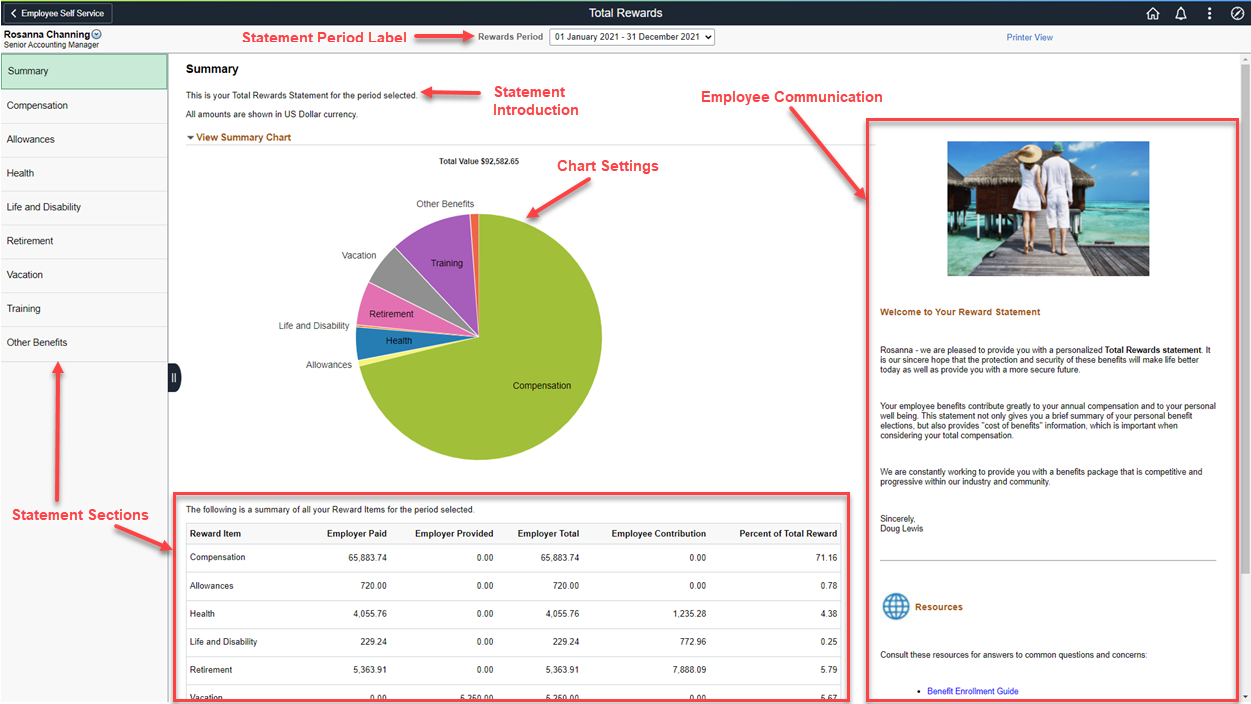Open the NavBar compass icon
1251x704 pixels.
(x=1237, y=14)
